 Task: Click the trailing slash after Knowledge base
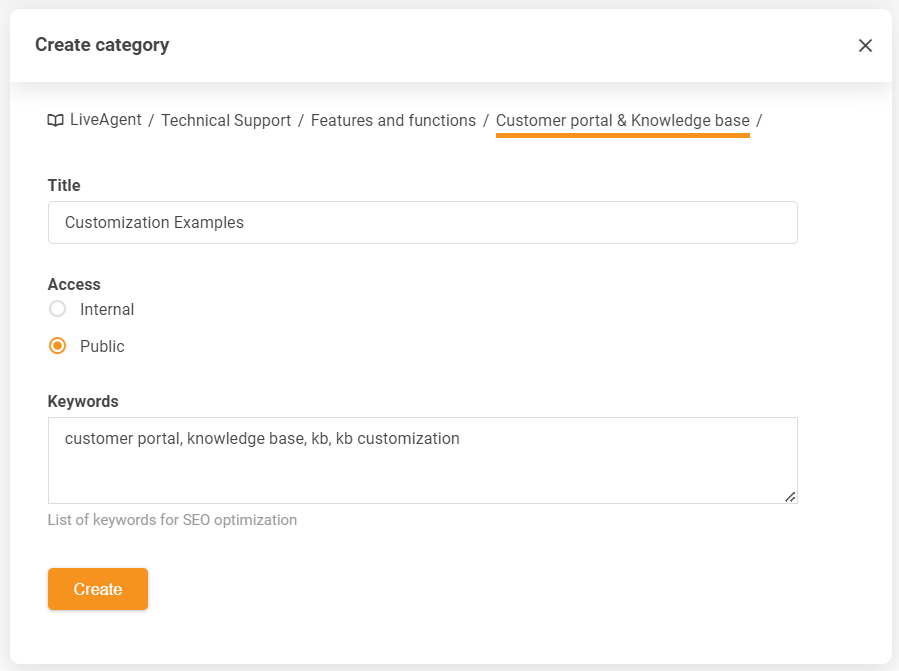click(759, 121)
